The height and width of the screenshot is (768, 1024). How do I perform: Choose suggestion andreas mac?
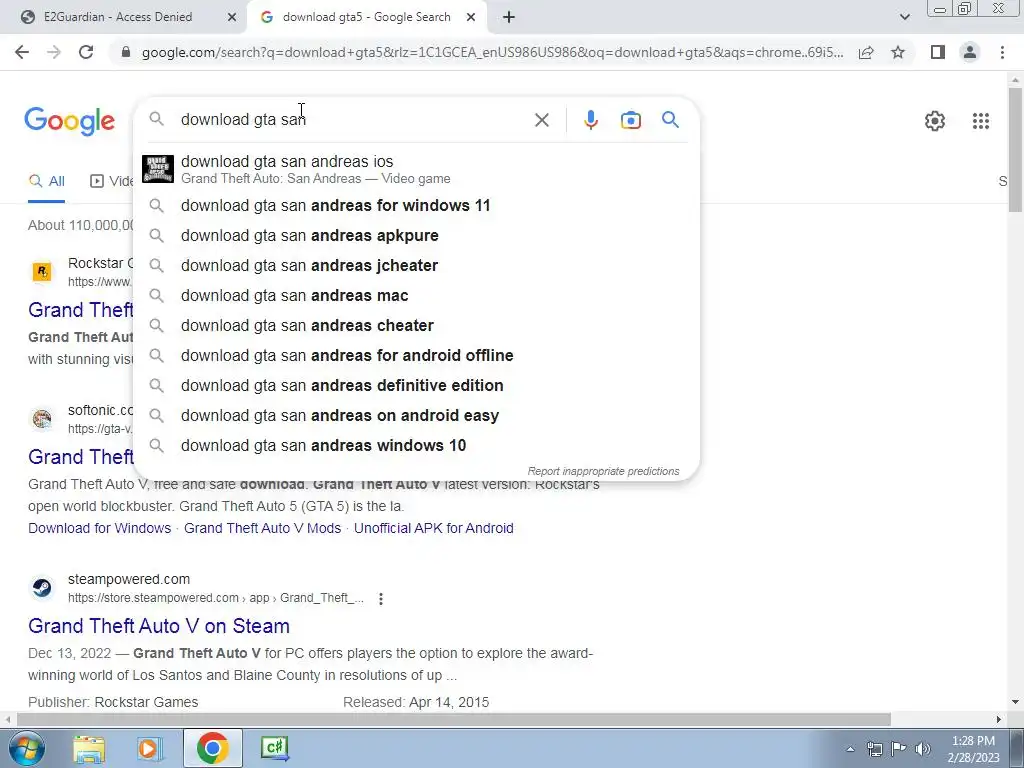[416, 295]
